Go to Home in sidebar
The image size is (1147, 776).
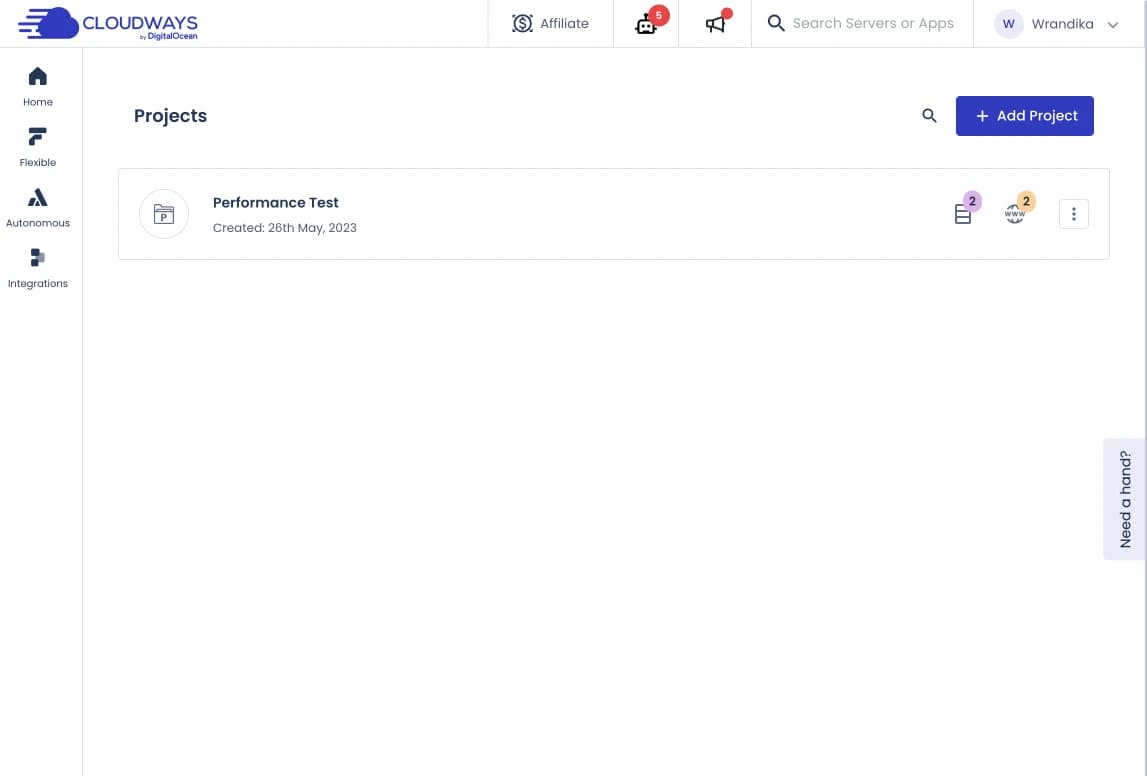point(38,86)
